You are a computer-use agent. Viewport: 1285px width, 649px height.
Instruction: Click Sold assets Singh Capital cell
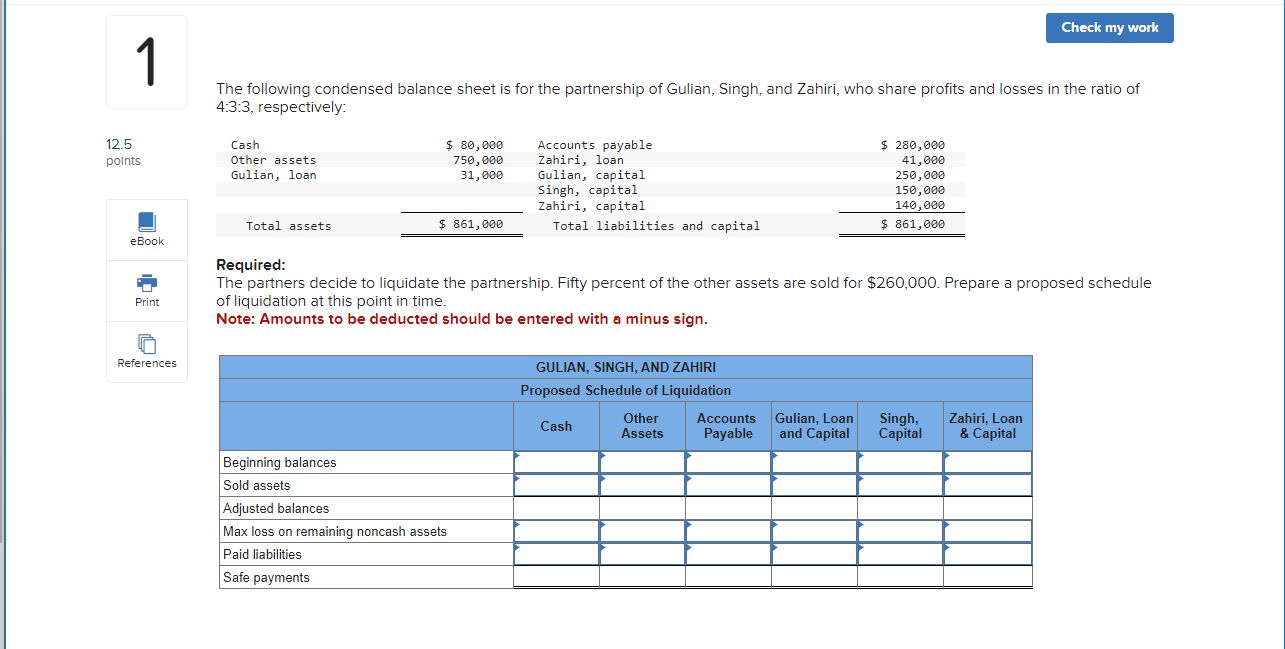pyautogui.click(x=899, y=485)
